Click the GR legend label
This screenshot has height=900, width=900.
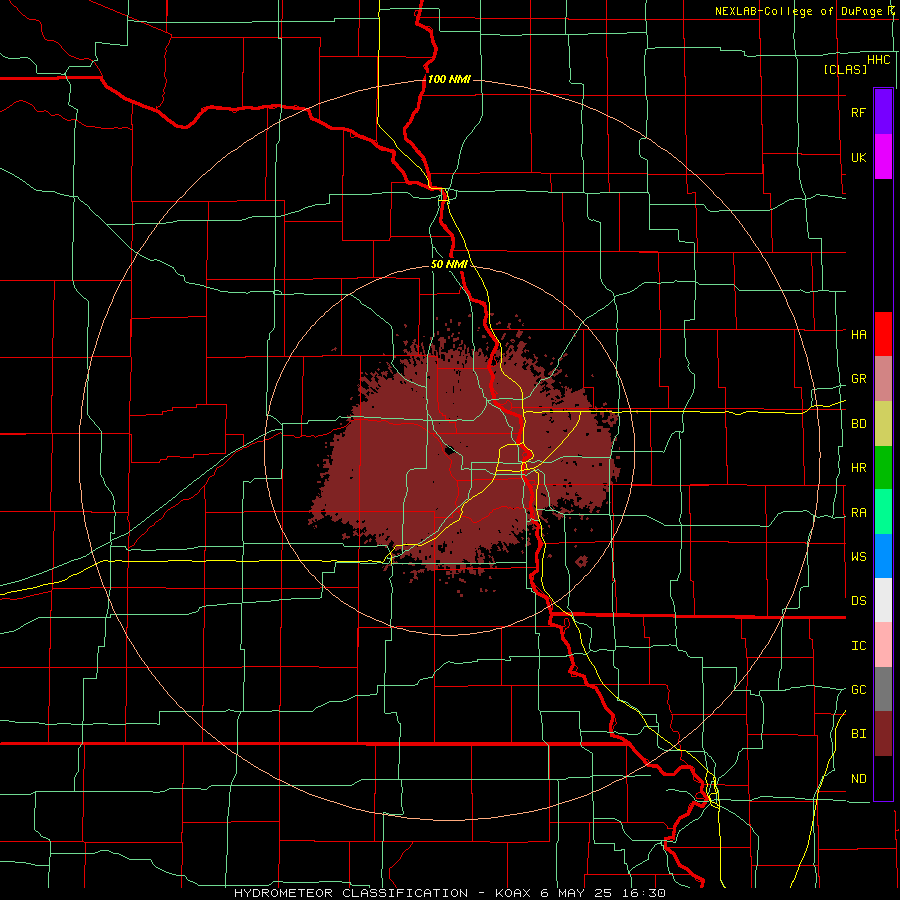coord(858,379)
